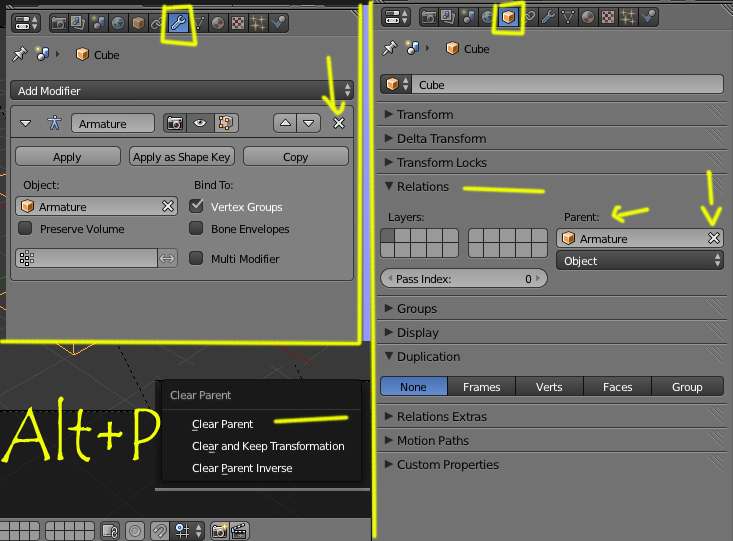The height and width of the screenshot is (541, 733).
Task: Open Scene tab in left panel
Action: [x=98, y=23]
